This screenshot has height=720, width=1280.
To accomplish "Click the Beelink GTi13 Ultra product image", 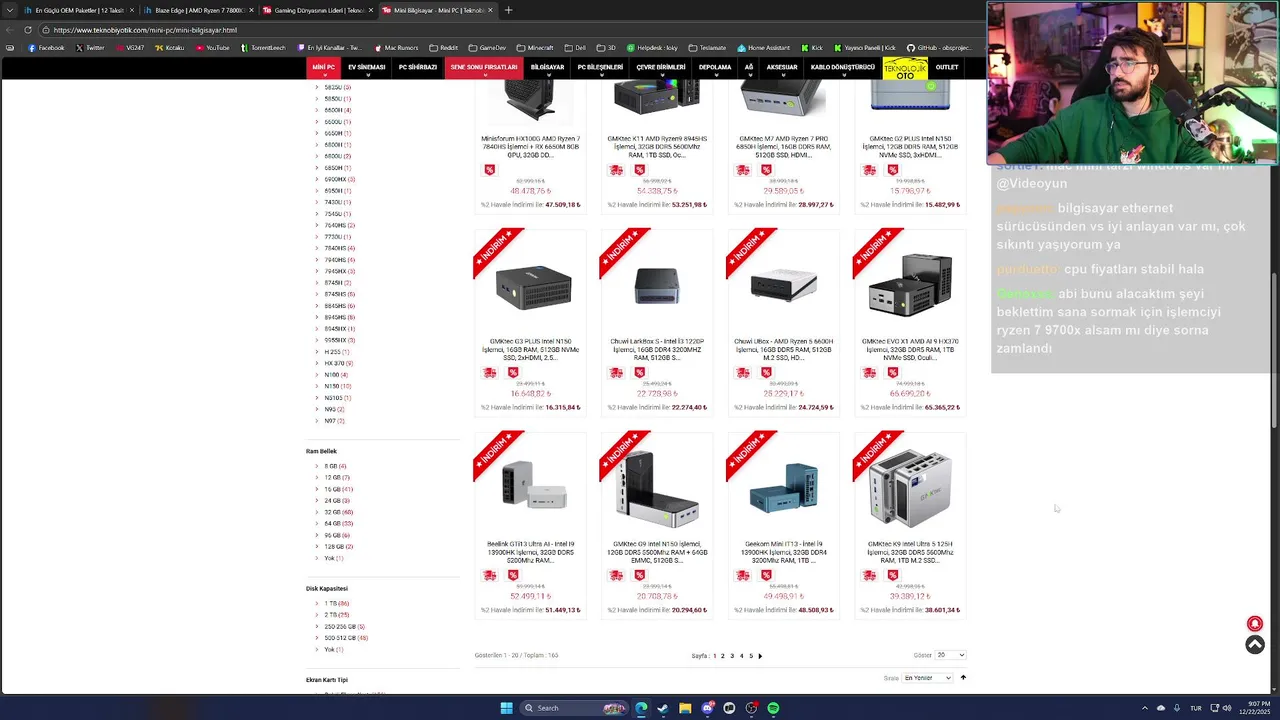I will point(534,487).
